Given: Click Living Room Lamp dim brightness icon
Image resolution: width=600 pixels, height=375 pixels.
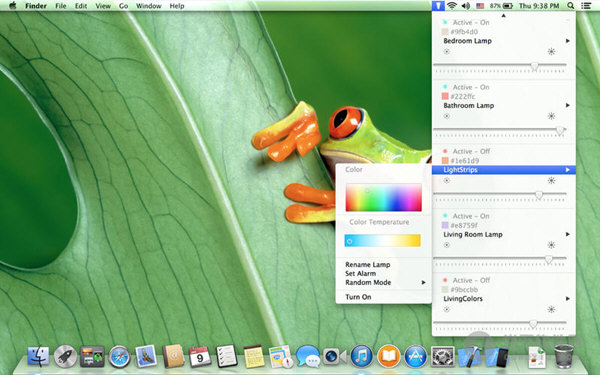Looking at the screenshot, I should 447,245.
